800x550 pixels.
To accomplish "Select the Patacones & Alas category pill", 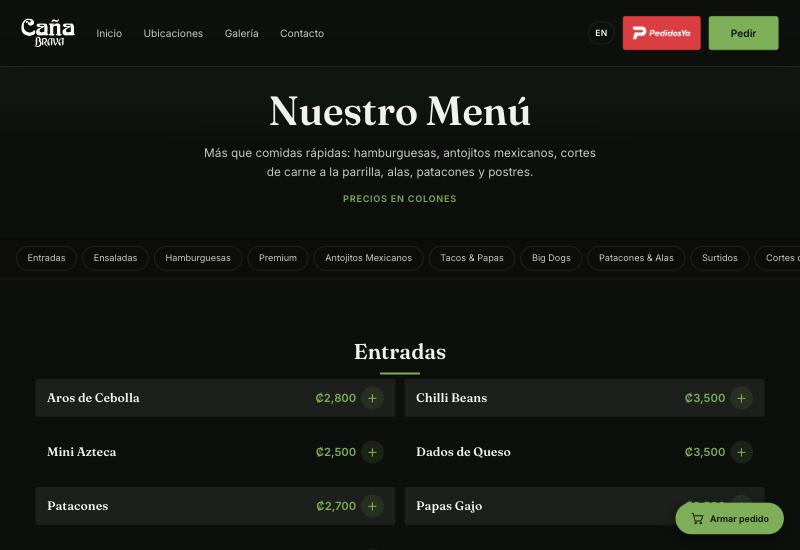I will point(636,258).
